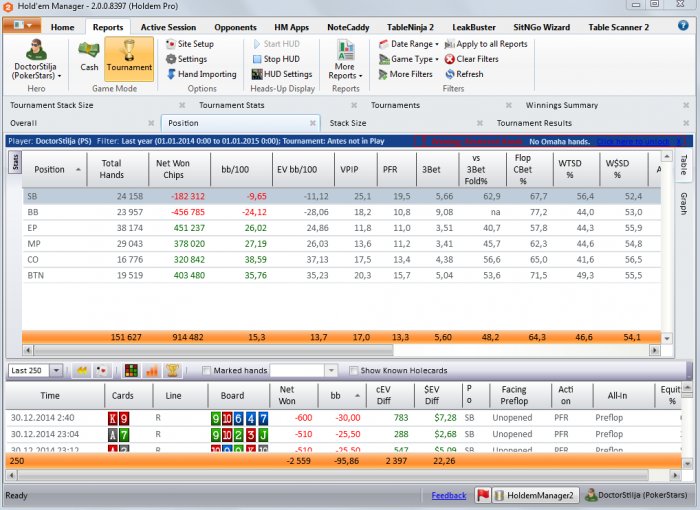700x510 pixels.
Task: Click the Feedback link
Action: point(449,495)
